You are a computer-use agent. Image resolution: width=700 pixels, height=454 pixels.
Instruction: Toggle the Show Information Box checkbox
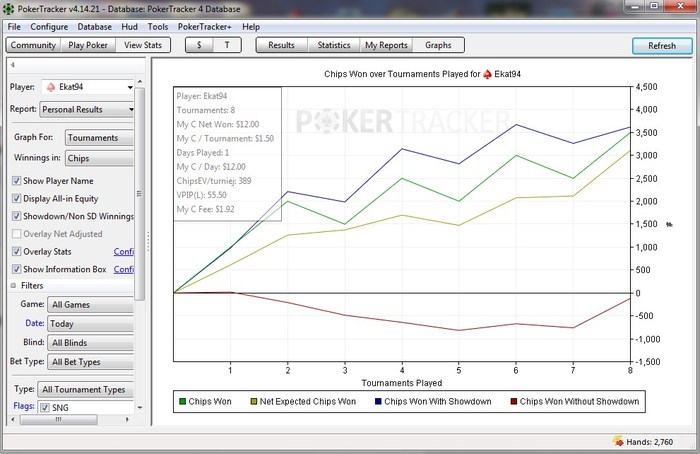[x=16, y=269]
